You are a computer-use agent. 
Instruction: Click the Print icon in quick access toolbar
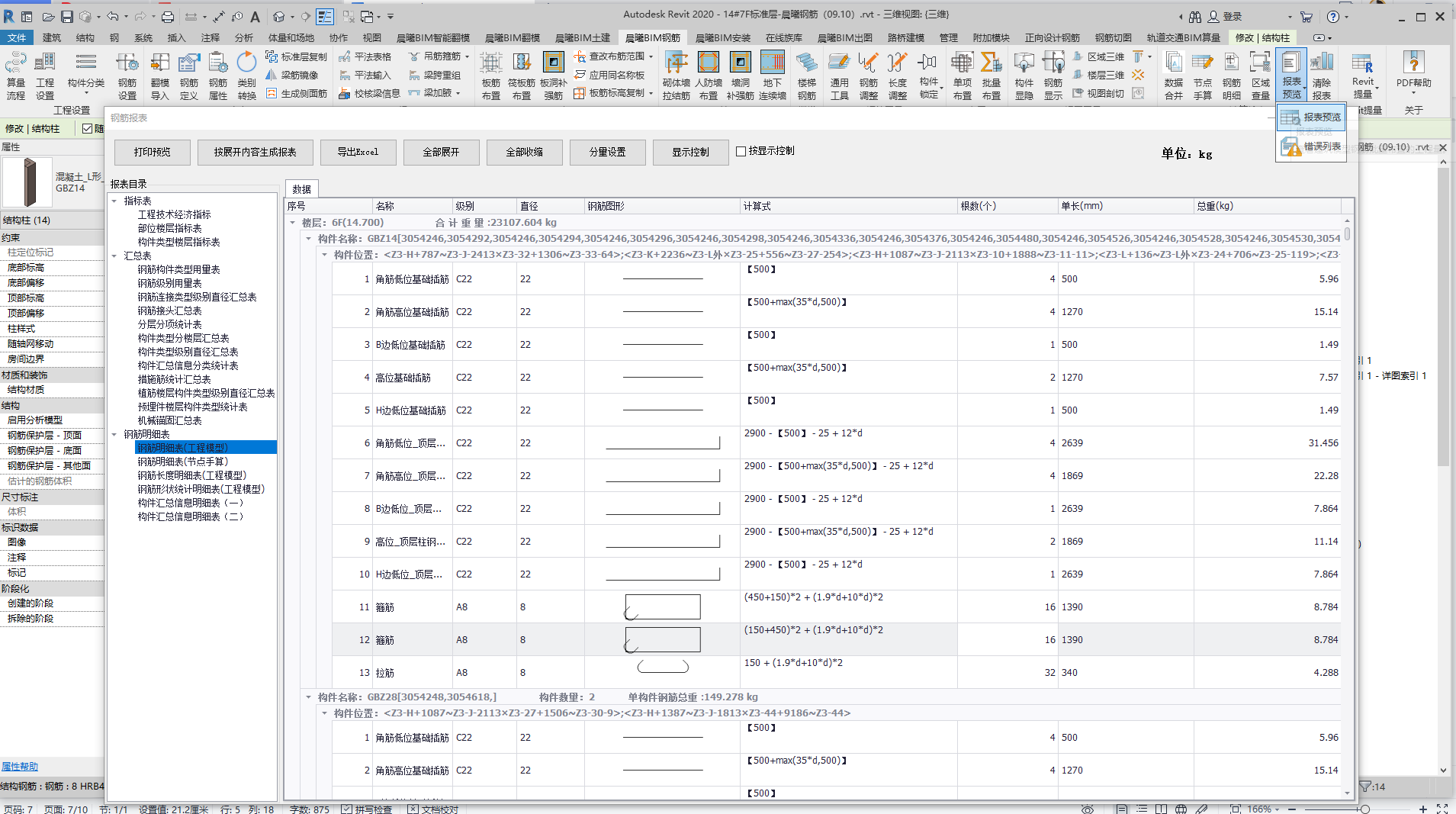pyautogui.click(x=168, y=17)
